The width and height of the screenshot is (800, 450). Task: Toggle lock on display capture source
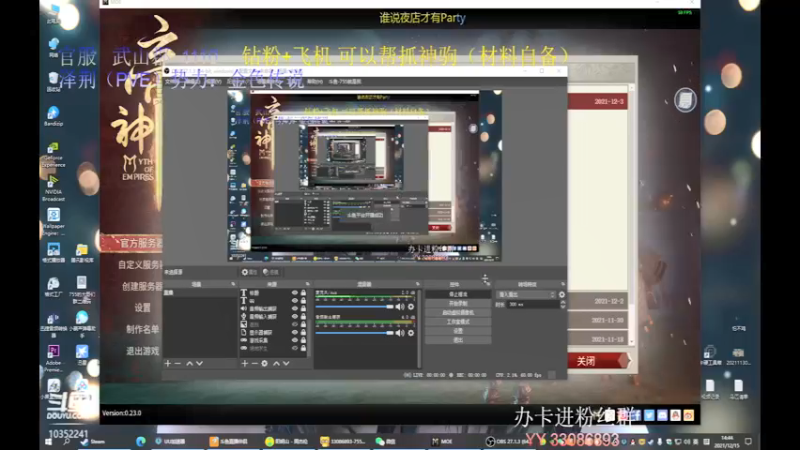(x=303, y=332)
